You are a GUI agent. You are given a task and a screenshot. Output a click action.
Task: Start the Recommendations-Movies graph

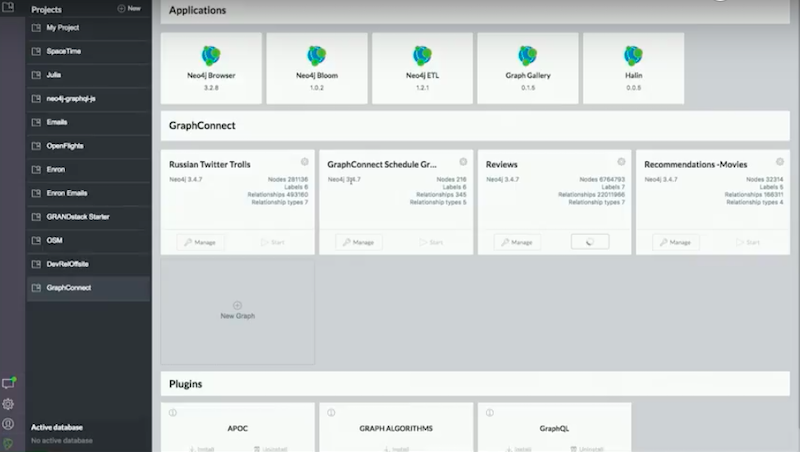748,242
